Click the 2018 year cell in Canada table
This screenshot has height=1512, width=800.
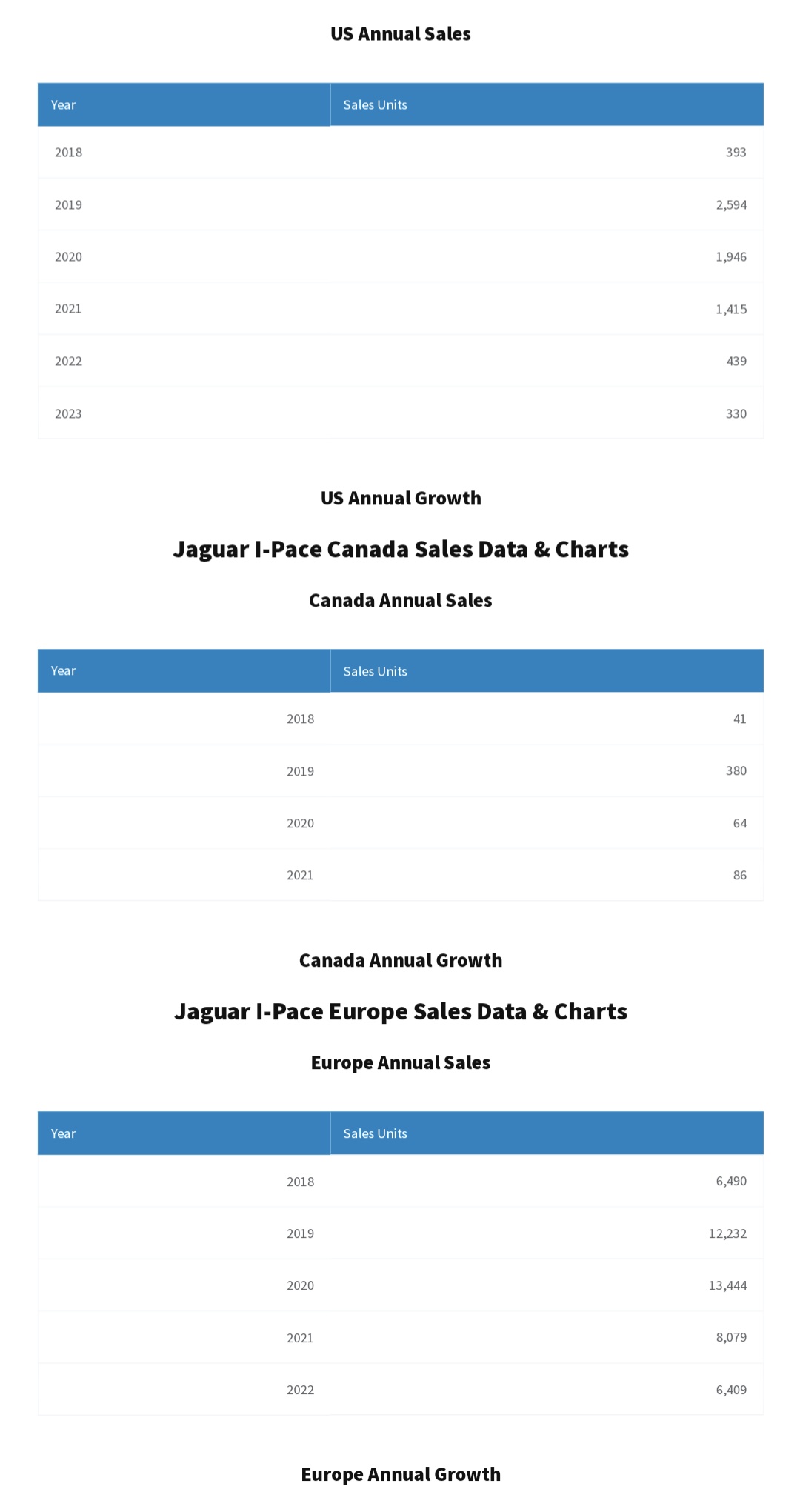(x=300, y=719)
